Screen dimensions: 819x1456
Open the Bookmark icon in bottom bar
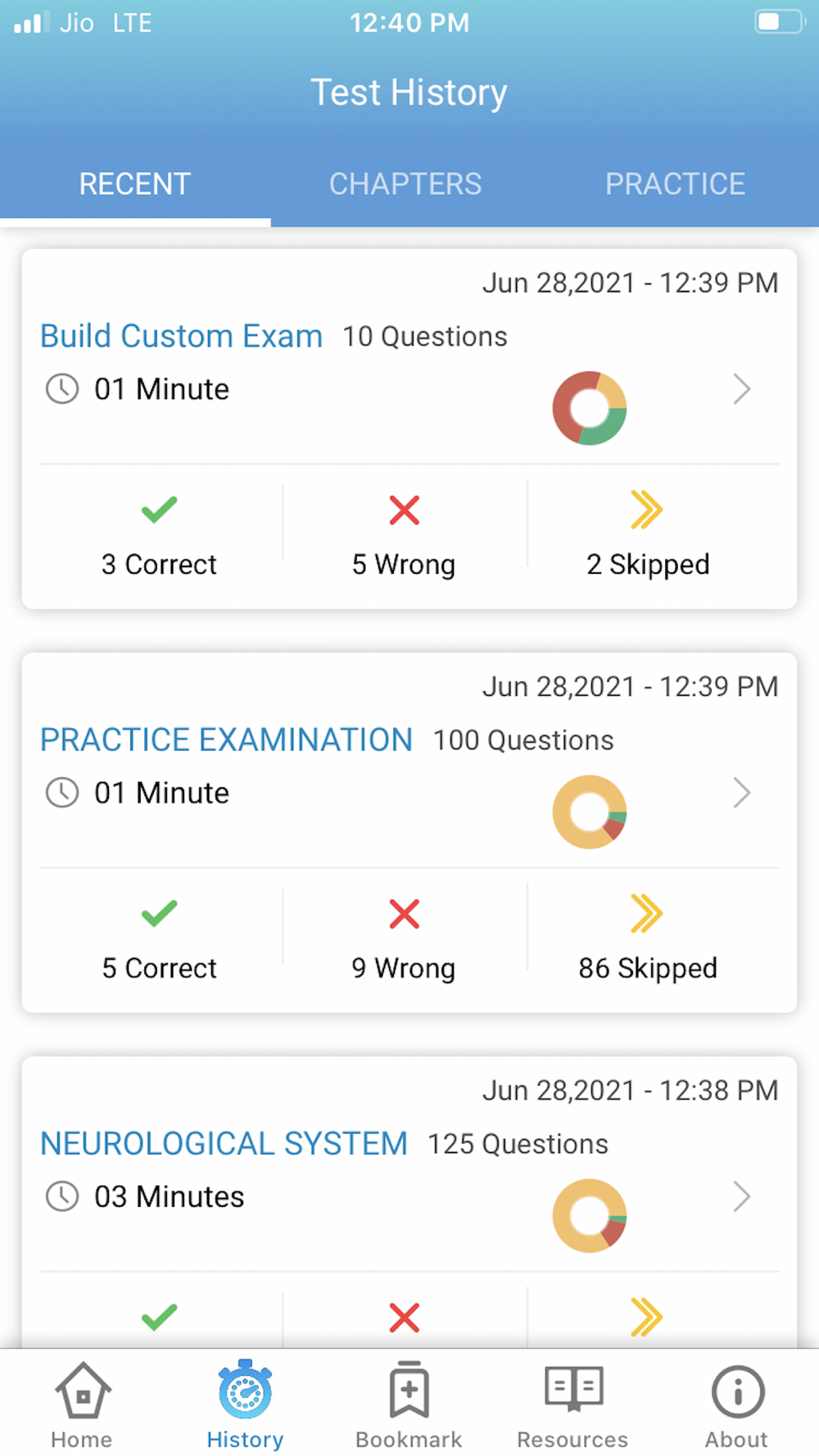[x=409, y=1390]
